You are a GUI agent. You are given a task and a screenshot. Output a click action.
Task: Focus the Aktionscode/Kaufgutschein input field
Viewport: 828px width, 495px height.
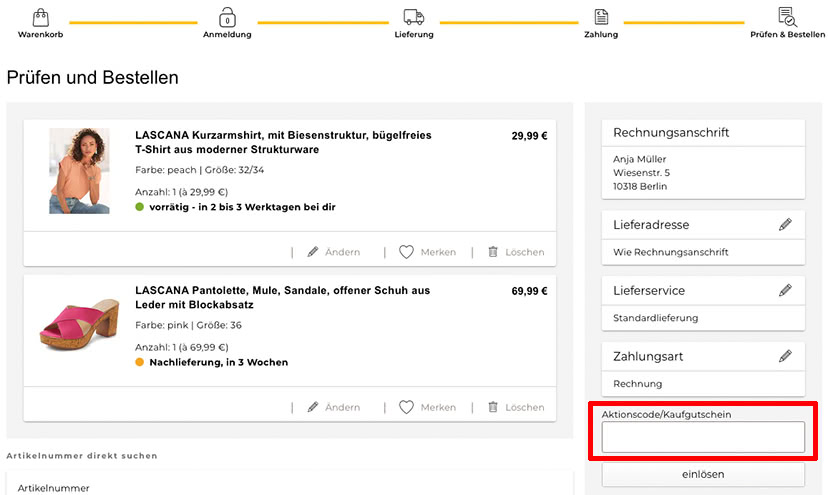point(703,437)
